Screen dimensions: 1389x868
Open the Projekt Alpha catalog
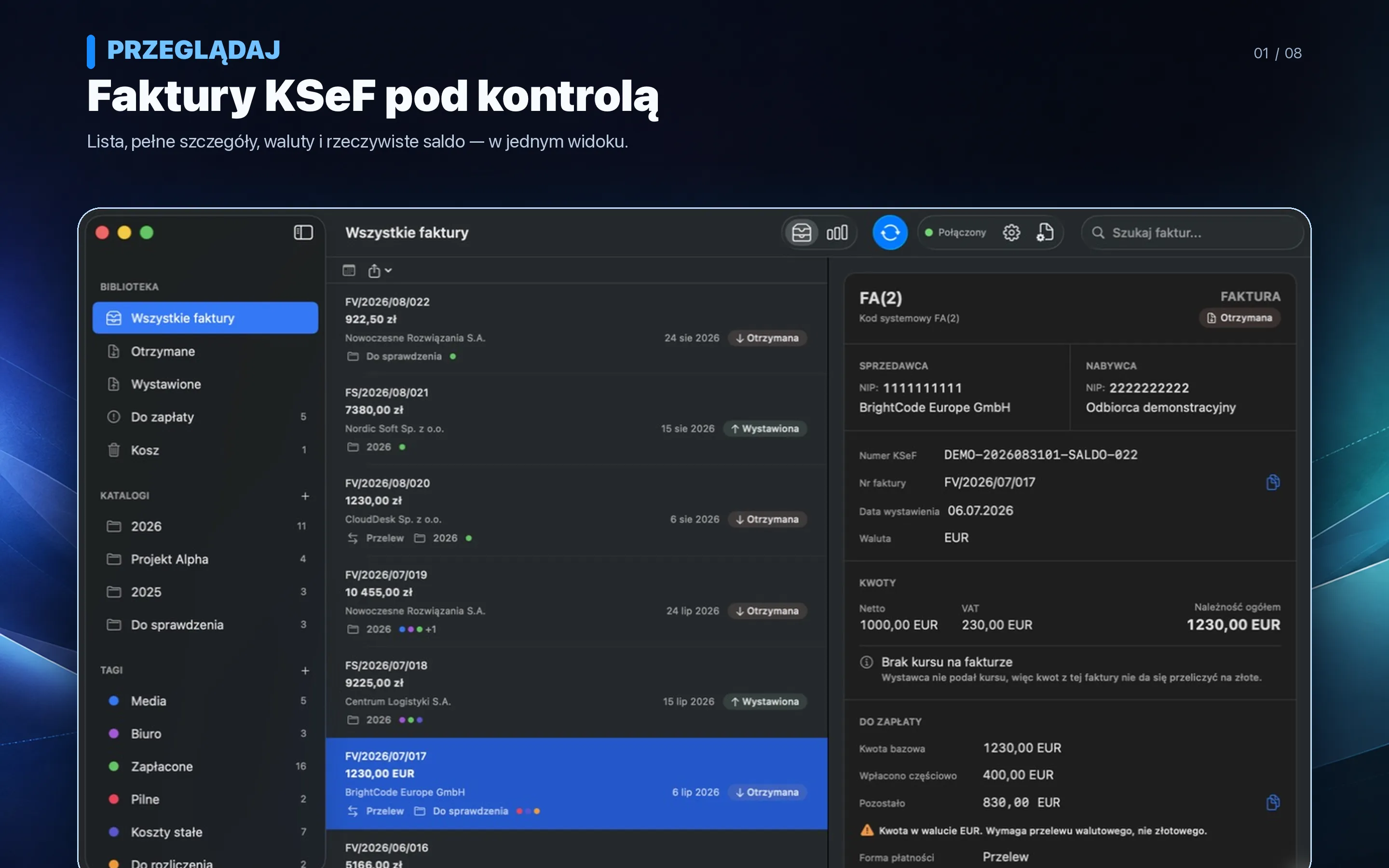pyautogui.click(x=205, y=559)
